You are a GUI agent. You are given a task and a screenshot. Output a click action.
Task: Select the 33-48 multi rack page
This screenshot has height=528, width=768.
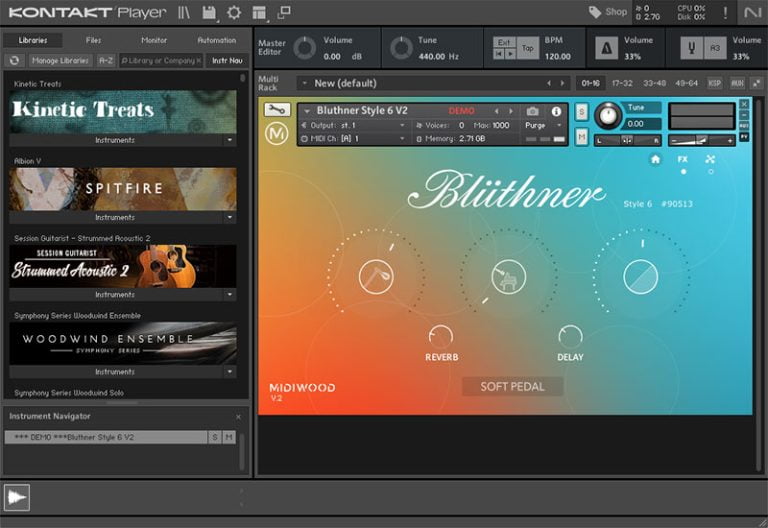pos(654,83)
